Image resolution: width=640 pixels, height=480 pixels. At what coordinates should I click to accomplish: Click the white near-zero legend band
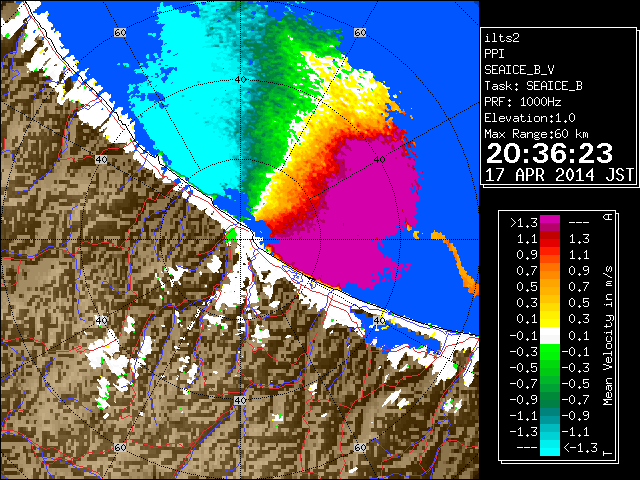click(550, 336)
